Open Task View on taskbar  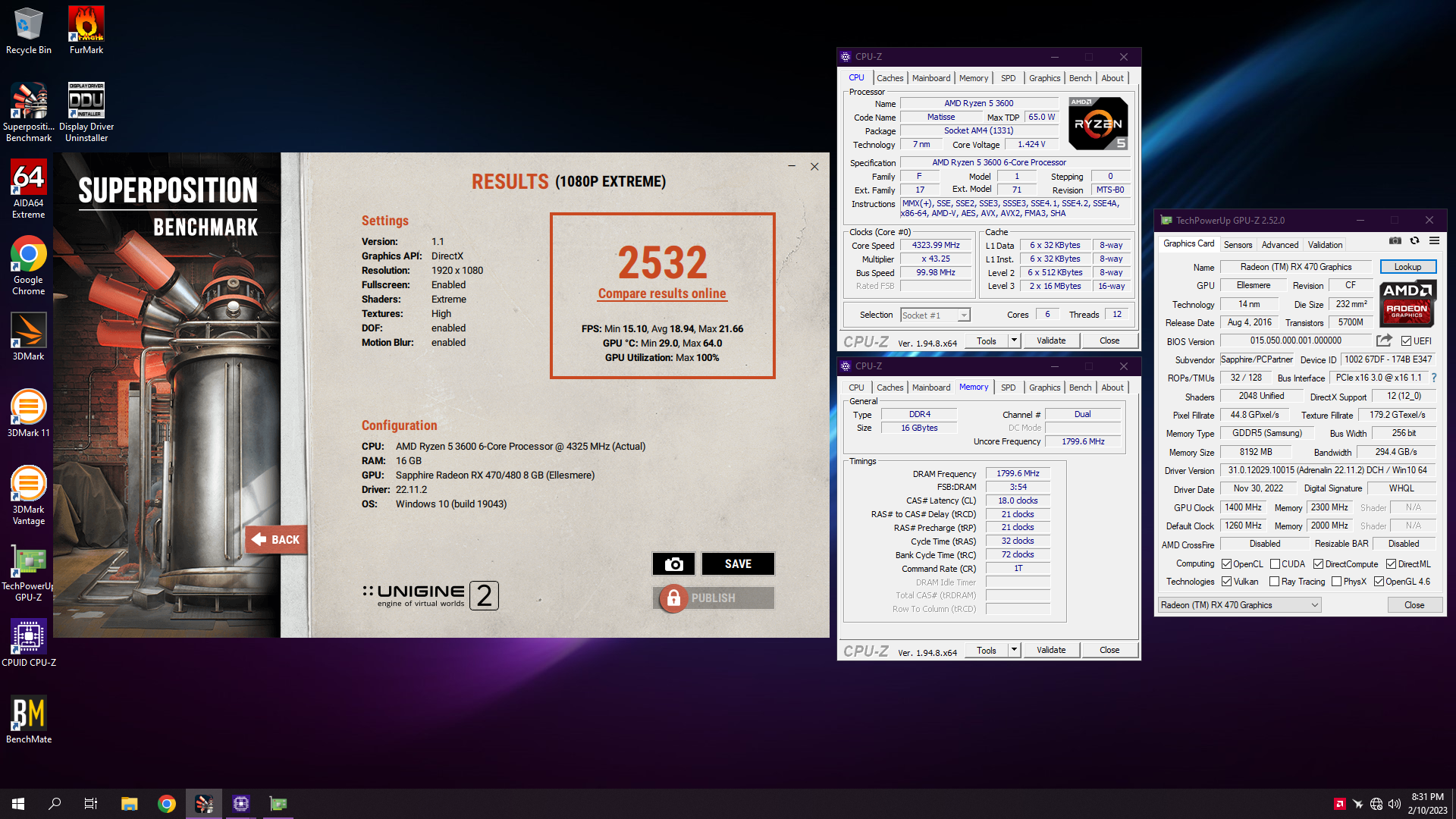[x=91, y=804]
